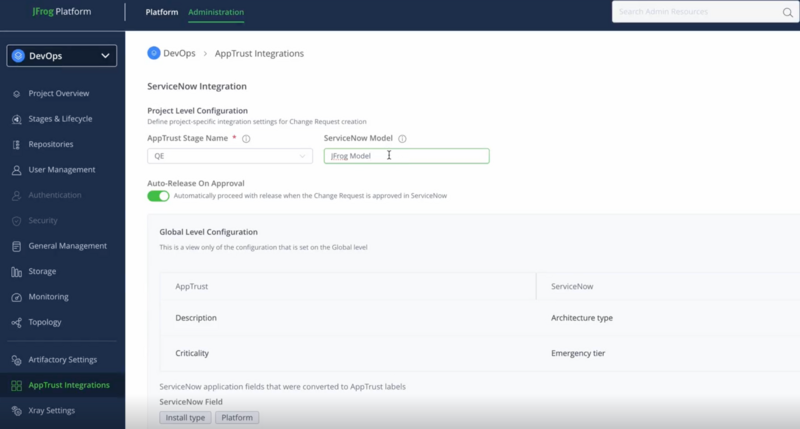The image size is (800, 429).
Task: Click the Topology nodes icon
Action: [x=16, y=322]
